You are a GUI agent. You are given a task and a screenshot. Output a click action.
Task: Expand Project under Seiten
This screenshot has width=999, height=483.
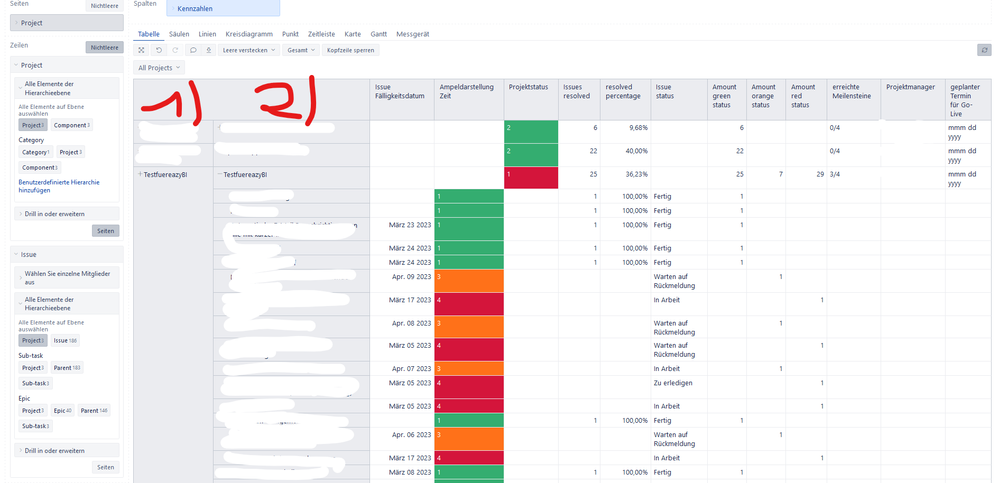[x=67, y=22]
